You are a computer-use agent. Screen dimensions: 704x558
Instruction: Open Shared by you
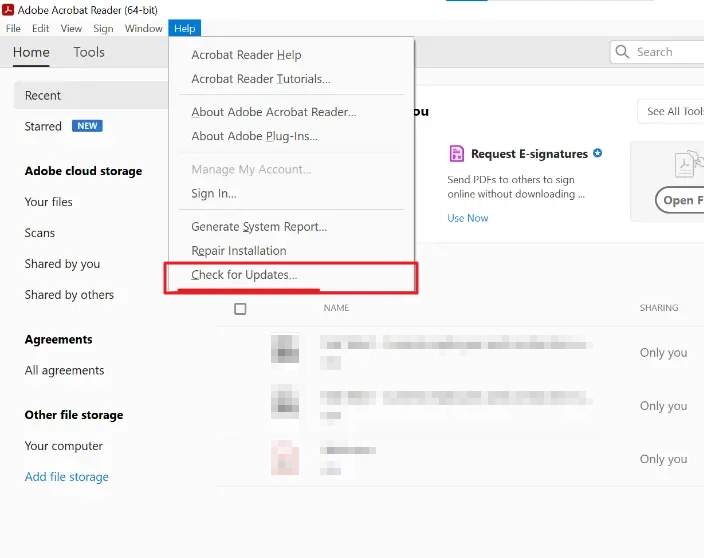[x=62, y=264]
